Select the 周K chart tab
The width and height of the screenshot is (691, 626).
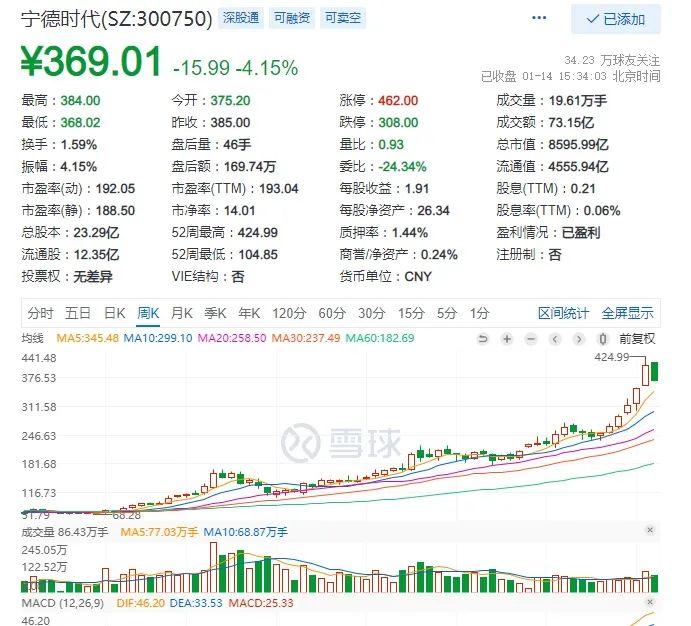(148, 313)
